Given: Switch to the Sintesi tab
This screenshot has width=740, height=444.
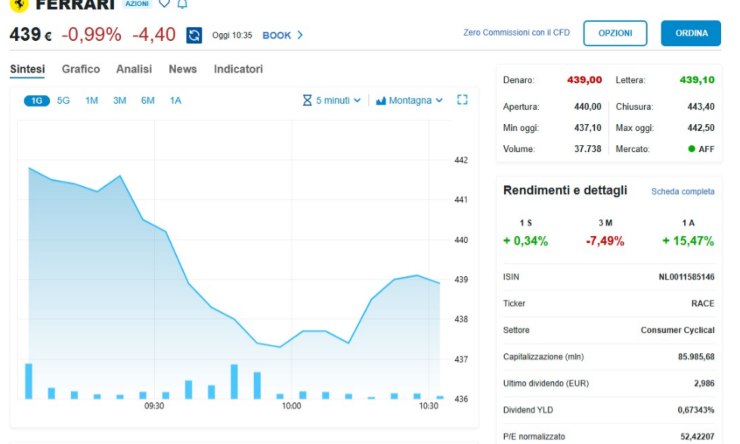Looking at the screenshot, I should 27,69.
